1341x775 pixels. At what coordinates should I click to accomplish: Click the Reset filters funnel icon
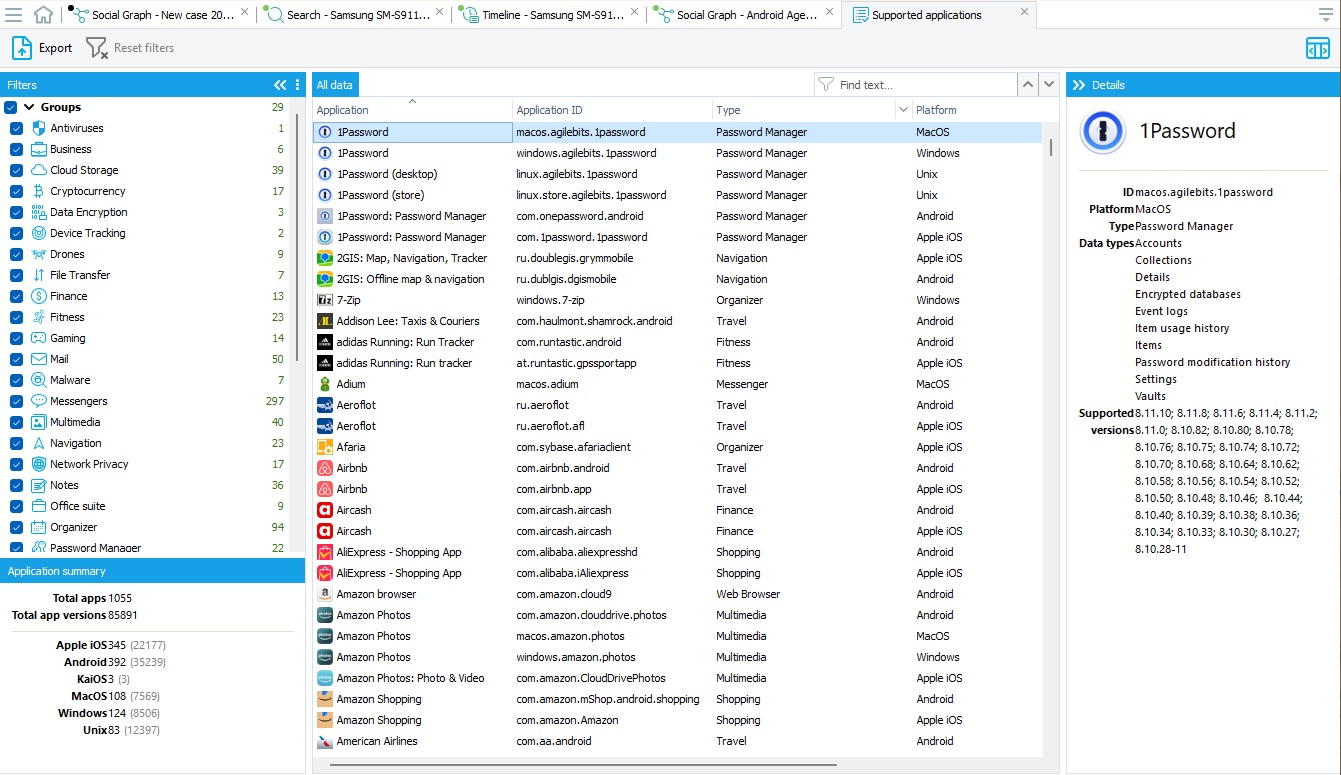tap(97, 48)
